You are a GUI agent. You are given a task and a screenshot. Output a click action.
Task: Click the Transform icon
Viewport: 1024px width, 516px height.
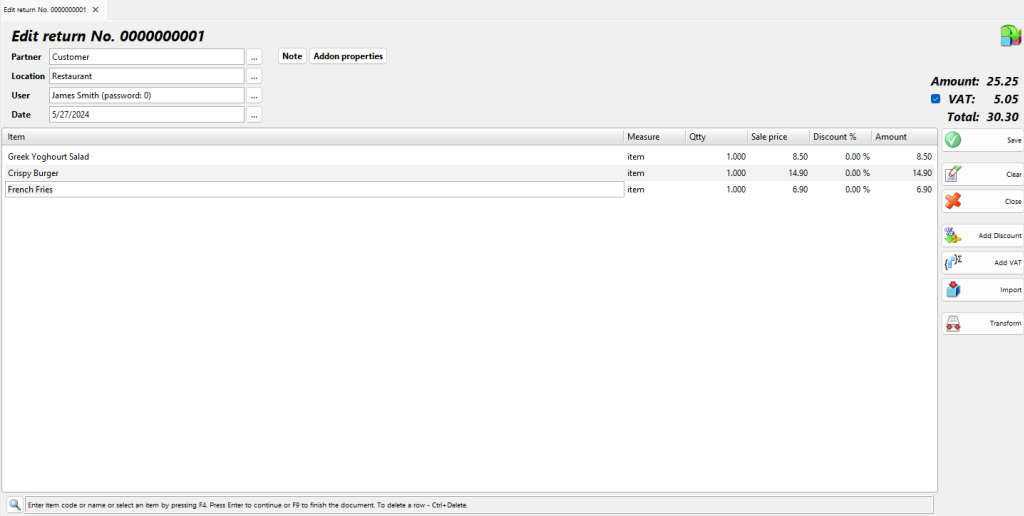tap(953, 323)
